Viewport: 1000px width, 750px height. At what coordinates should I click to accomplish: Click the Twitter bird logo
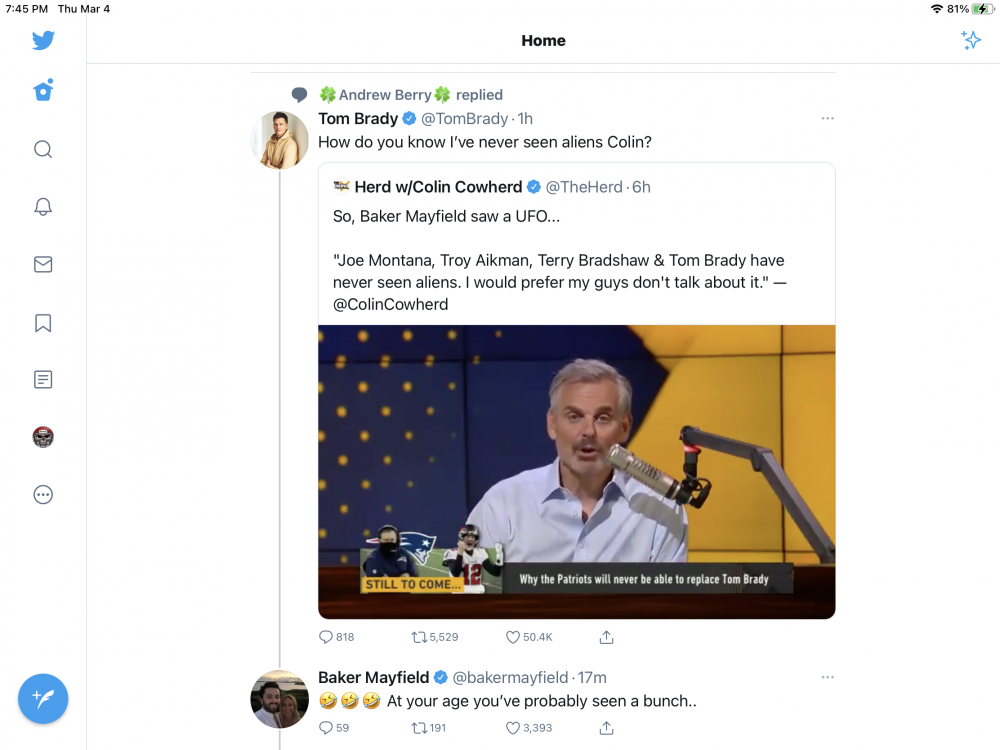coord(43,40)
